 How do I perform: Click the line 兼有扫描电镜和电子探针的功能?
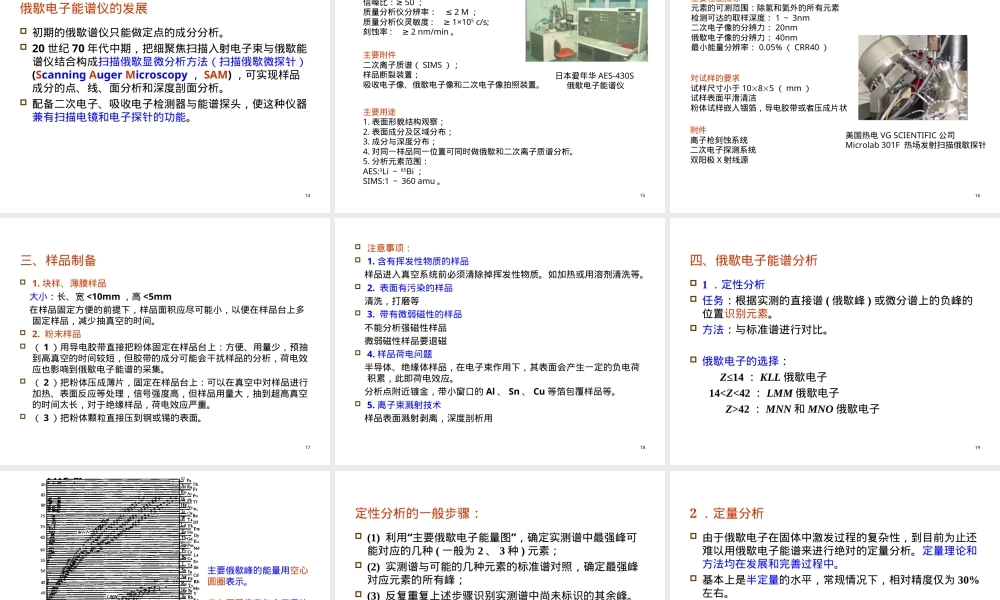pos(112,117)
